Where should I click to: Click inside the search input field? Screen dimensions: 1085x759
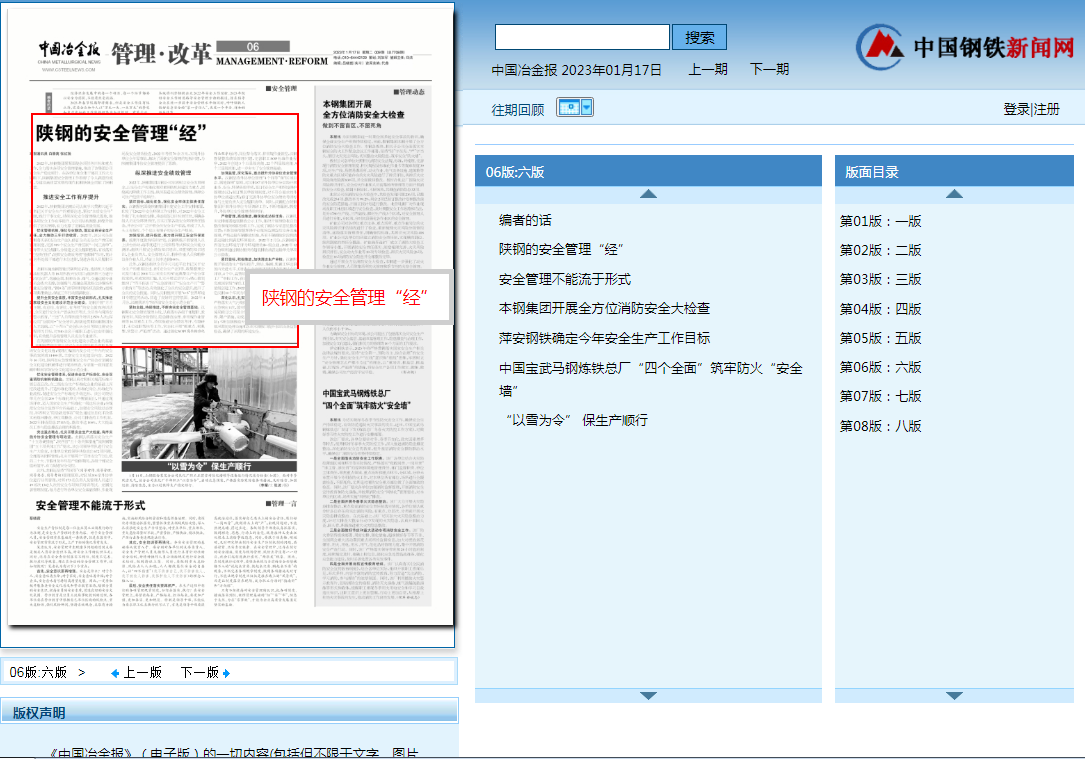pyautogui.click(x=581, y=36)
